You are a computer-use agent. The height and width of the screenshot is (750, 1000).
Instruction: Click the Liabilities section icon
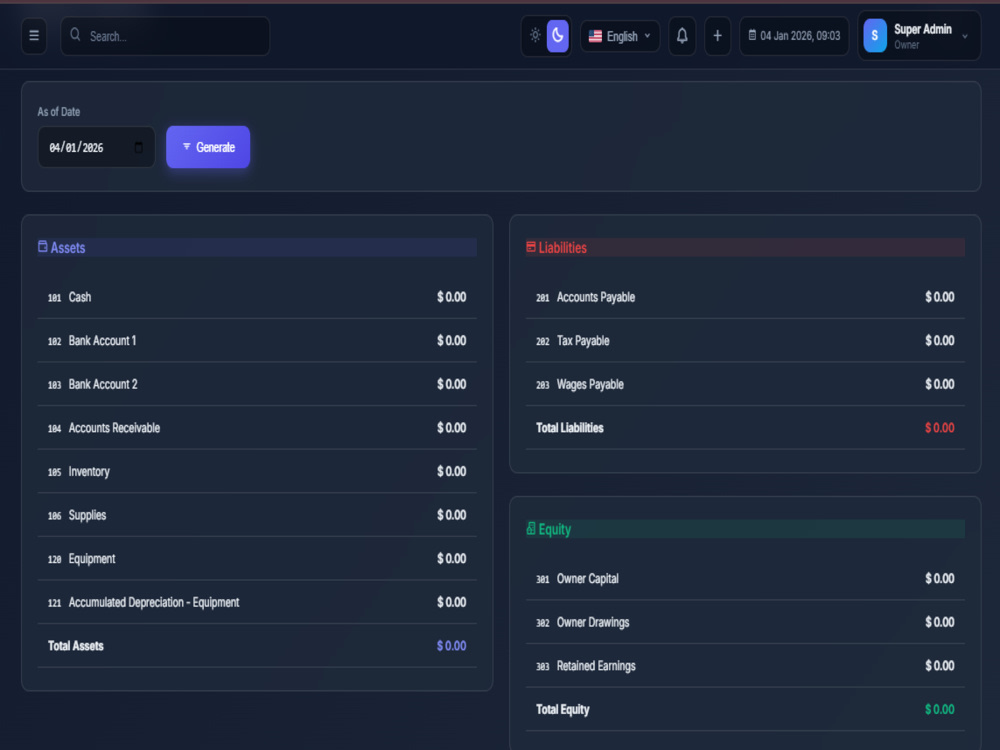(x=531, y=247)
